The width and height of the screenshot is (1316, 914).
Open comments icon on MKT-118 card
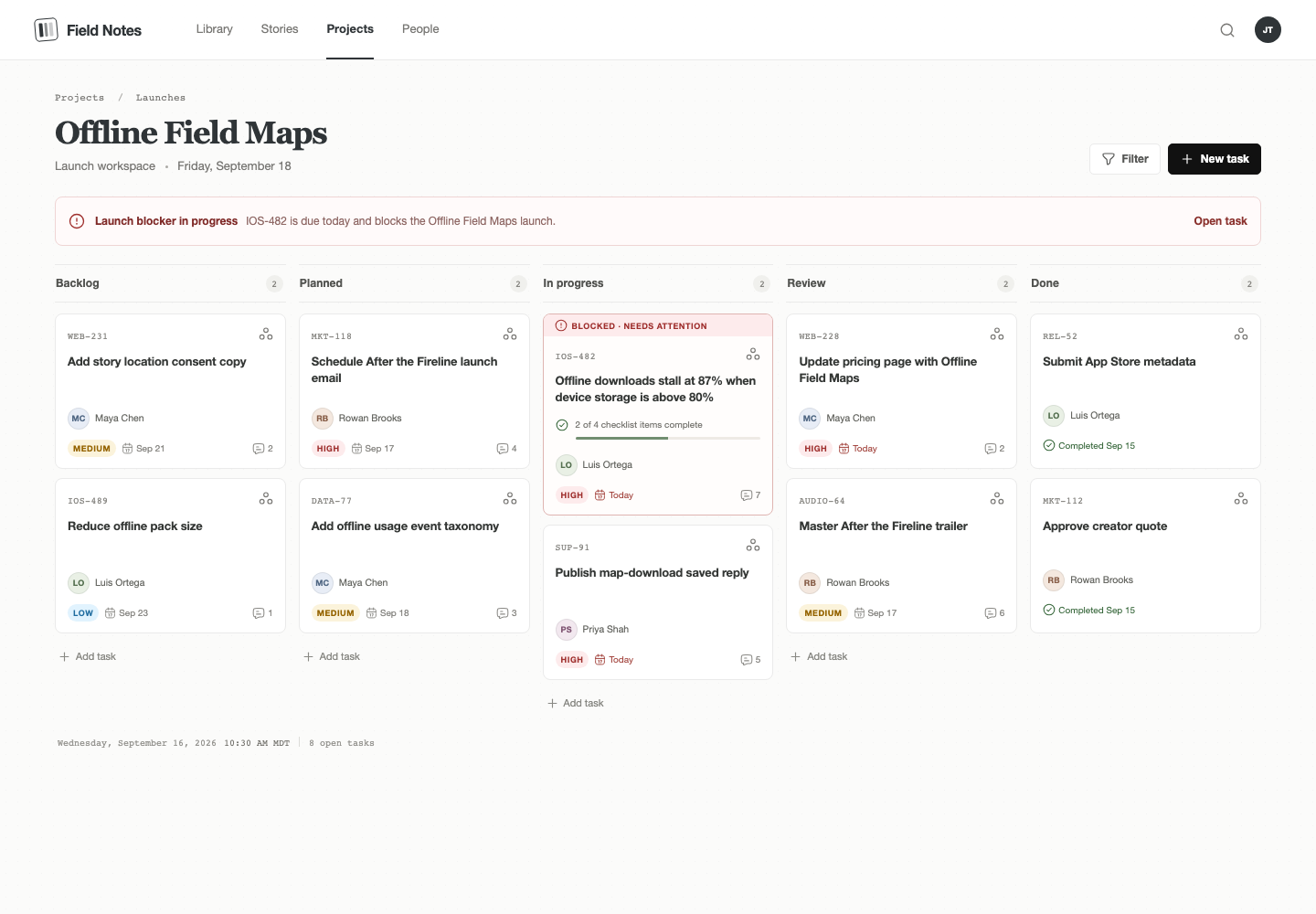(503, 449)
